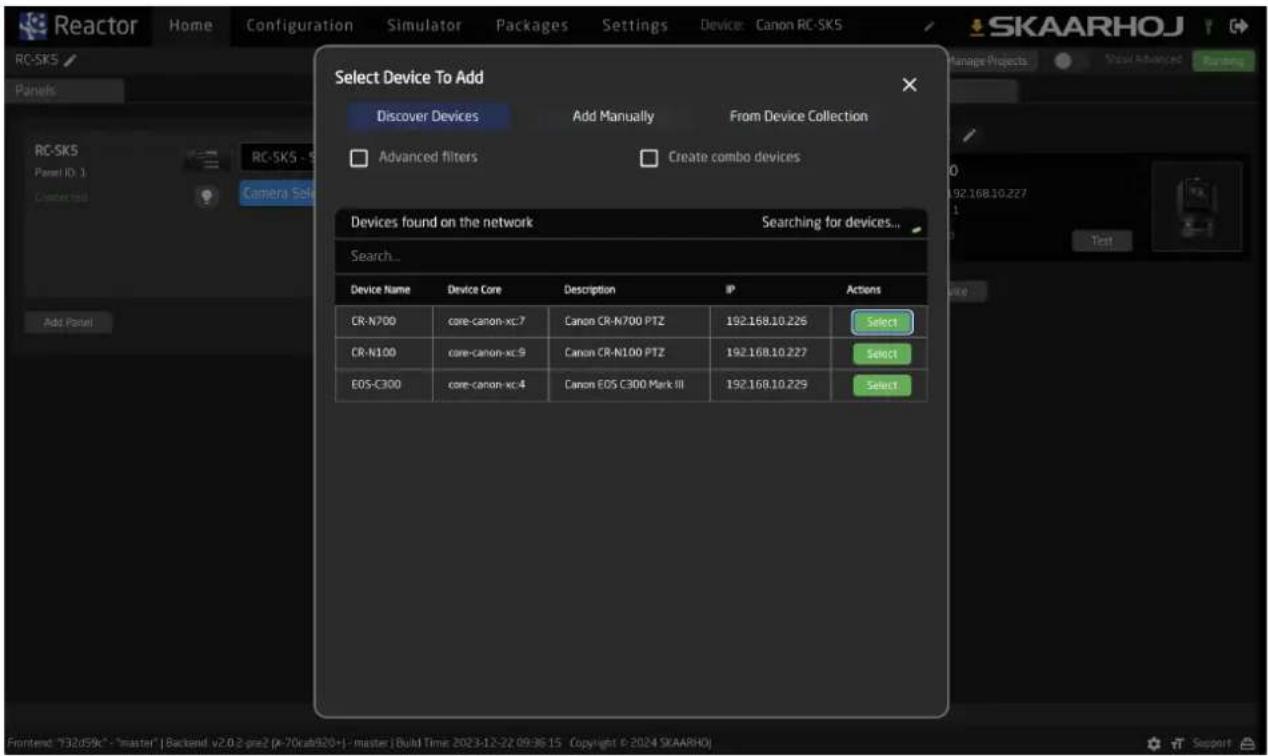
Task: Select the CR-N700 device
Action: coord(881,322)
